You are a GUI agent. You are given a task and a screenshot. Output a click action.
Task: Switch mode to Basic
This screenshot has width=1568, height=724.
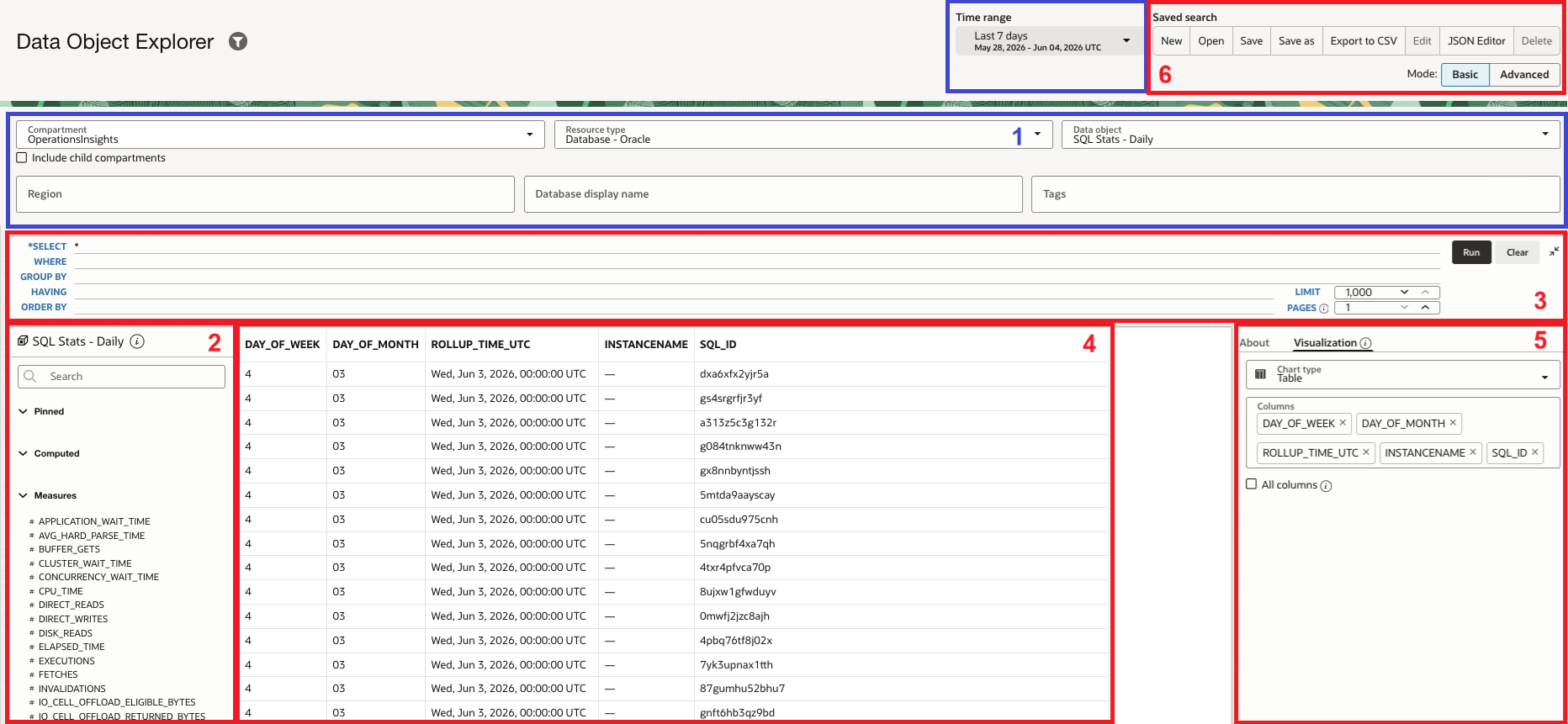tap(1465, 74)
